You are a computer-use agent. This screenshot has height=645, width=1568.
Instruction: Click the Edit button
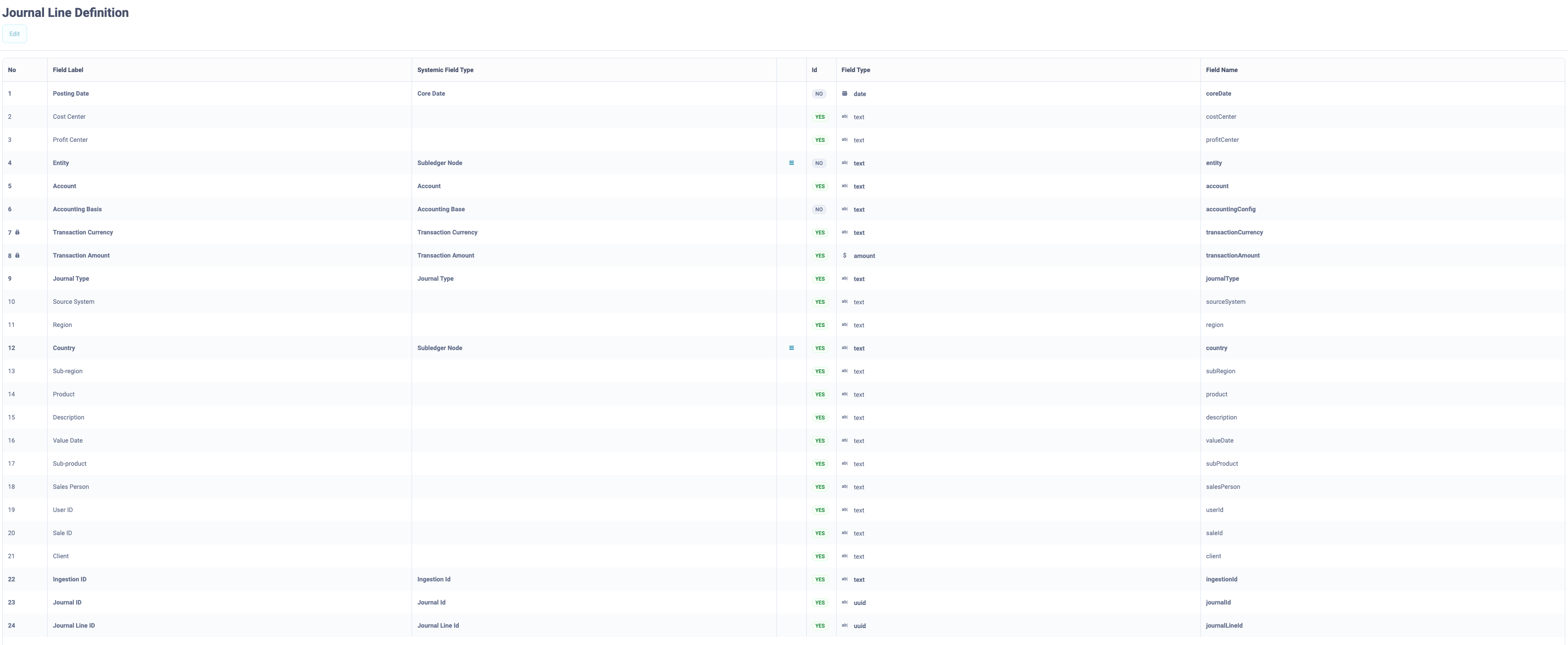coord(15,34)
